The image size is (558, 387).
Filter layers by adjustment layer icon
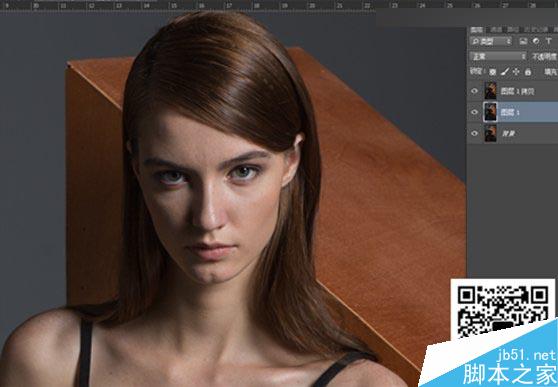point(536,41)
